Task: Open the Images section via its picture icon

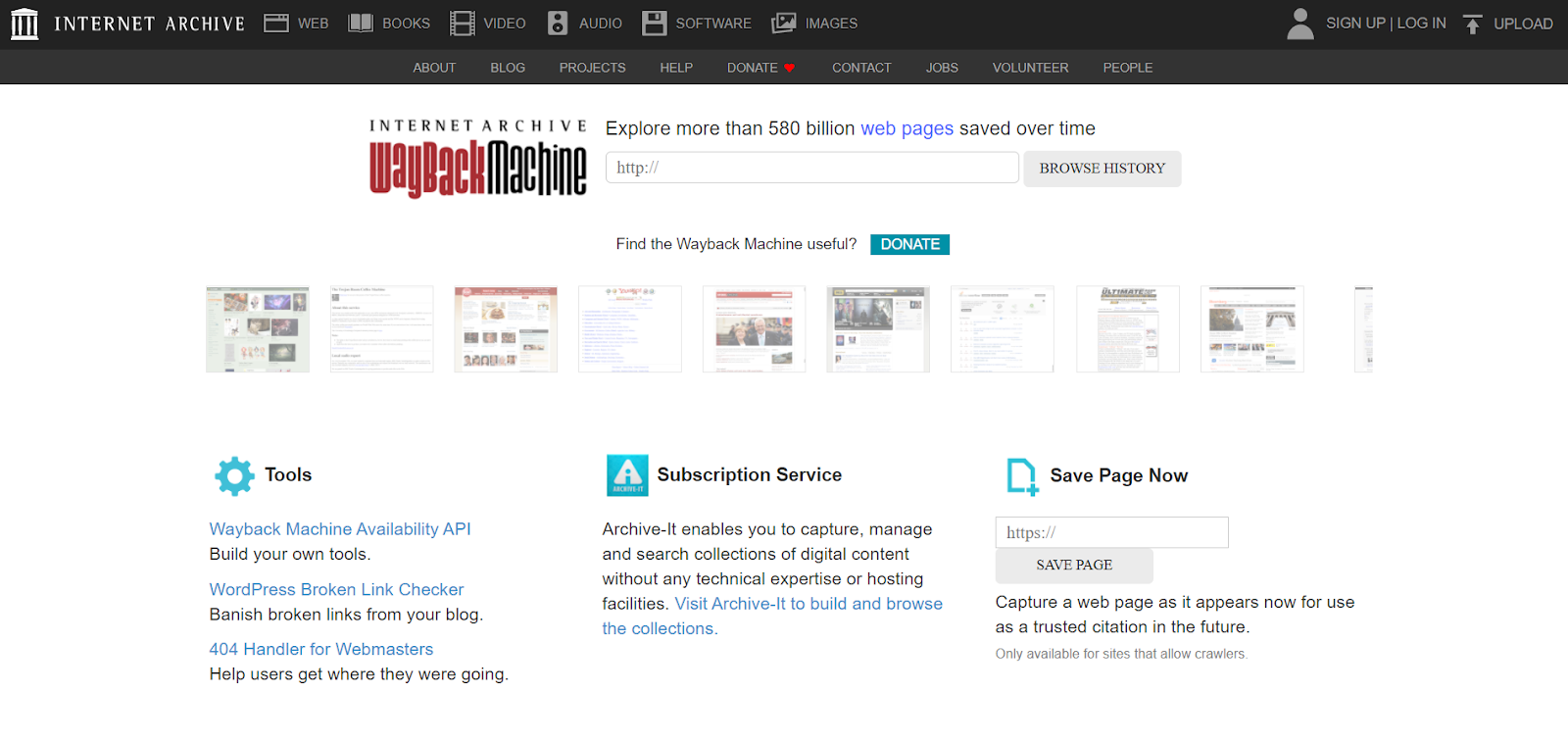Action: (784, 23)
